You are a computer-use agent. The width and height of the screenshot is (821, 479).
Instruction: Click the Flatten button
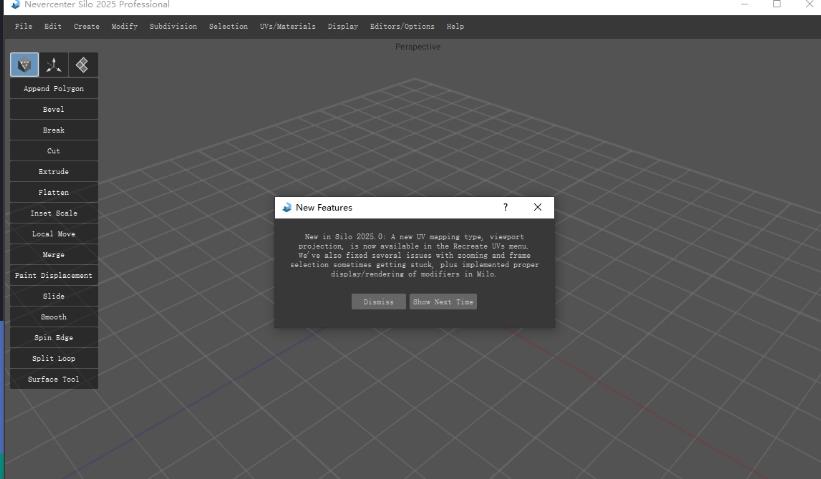pyautogui.click(x=54, y=192)
